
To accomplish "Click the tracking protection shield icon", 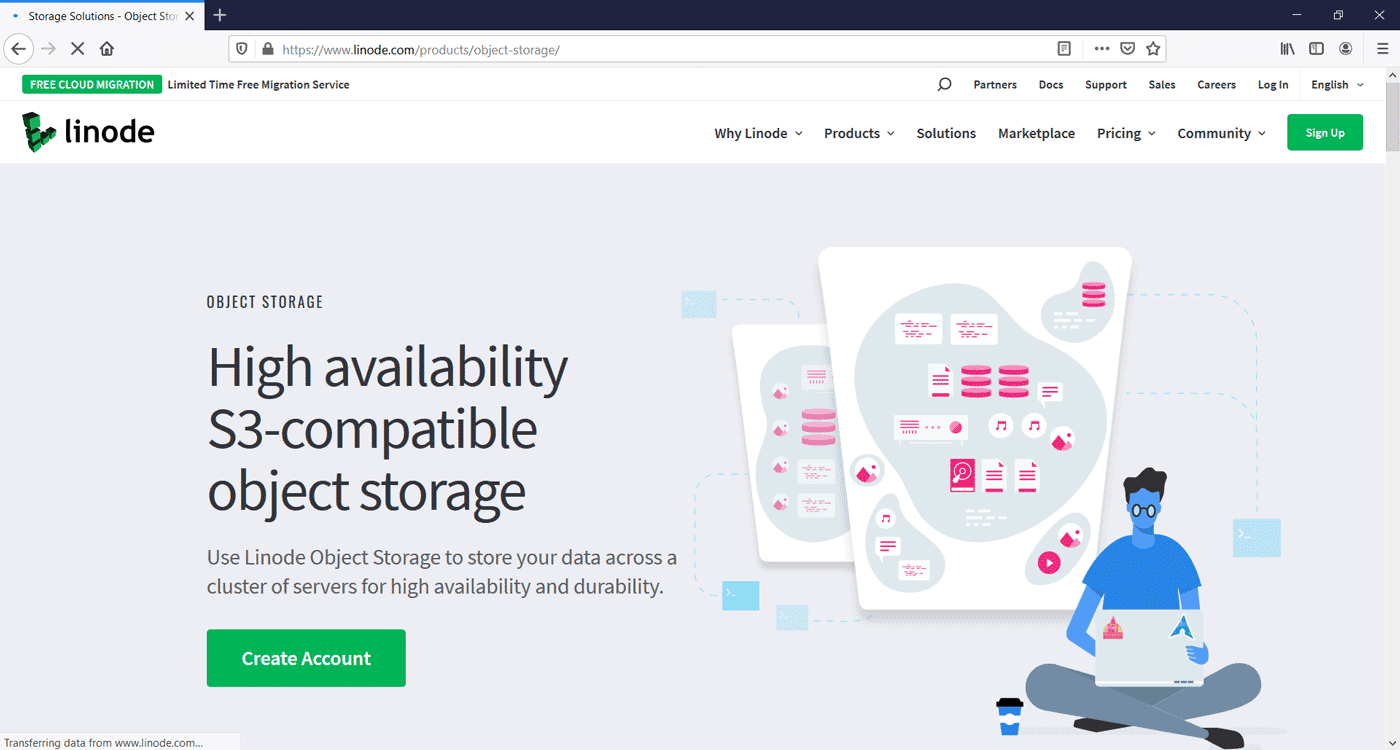I will point(241,49).
